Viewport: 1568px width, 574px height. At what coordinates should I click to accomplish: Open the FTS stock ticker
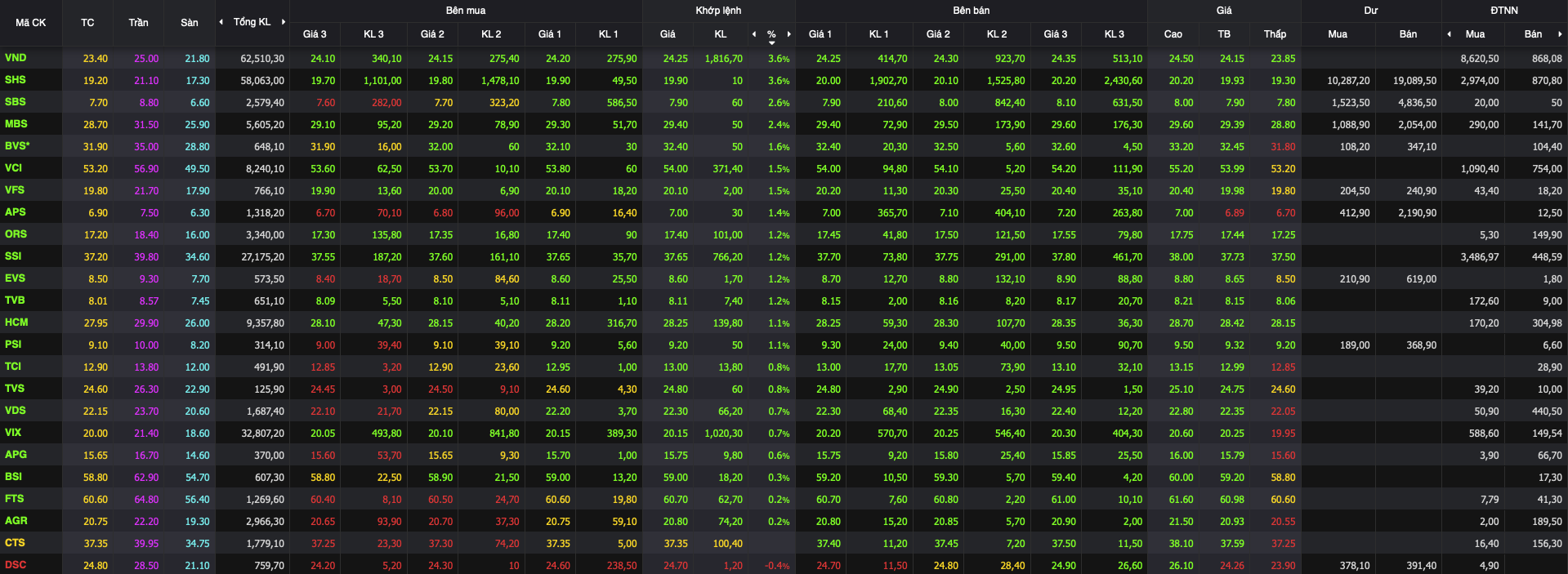(14, 499)
